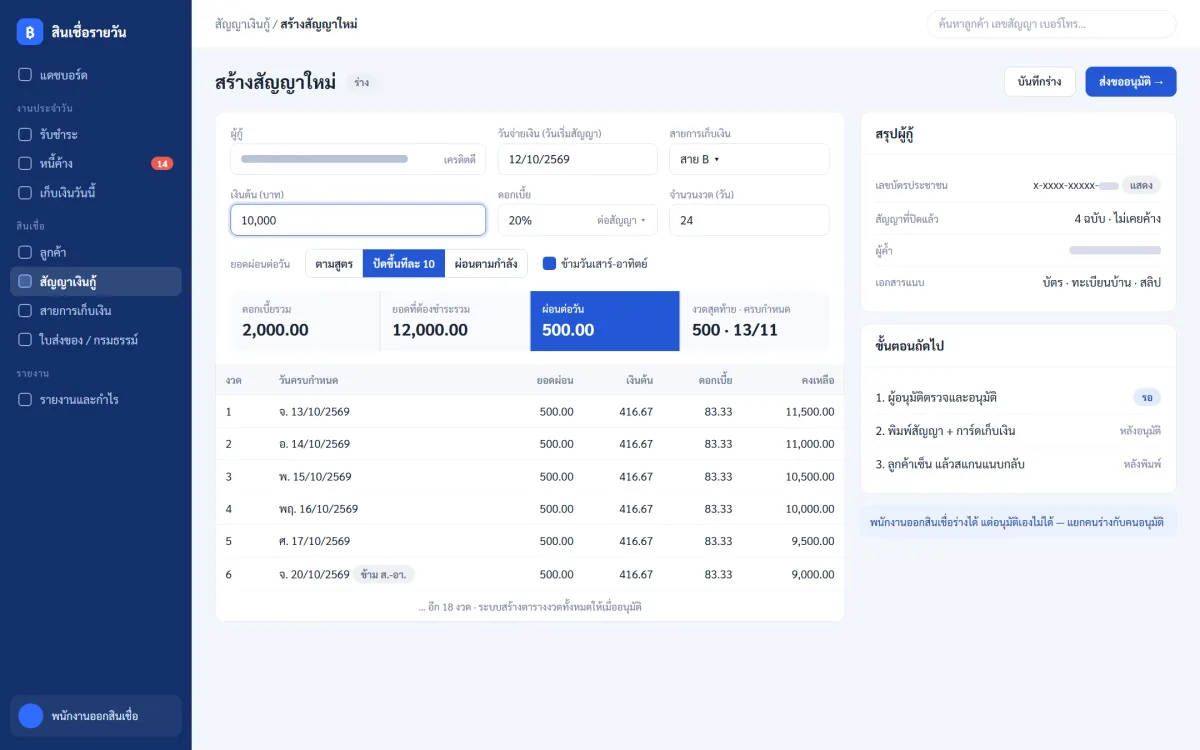Reveal the ID number with แสดง button

[x=1141, y=185]
